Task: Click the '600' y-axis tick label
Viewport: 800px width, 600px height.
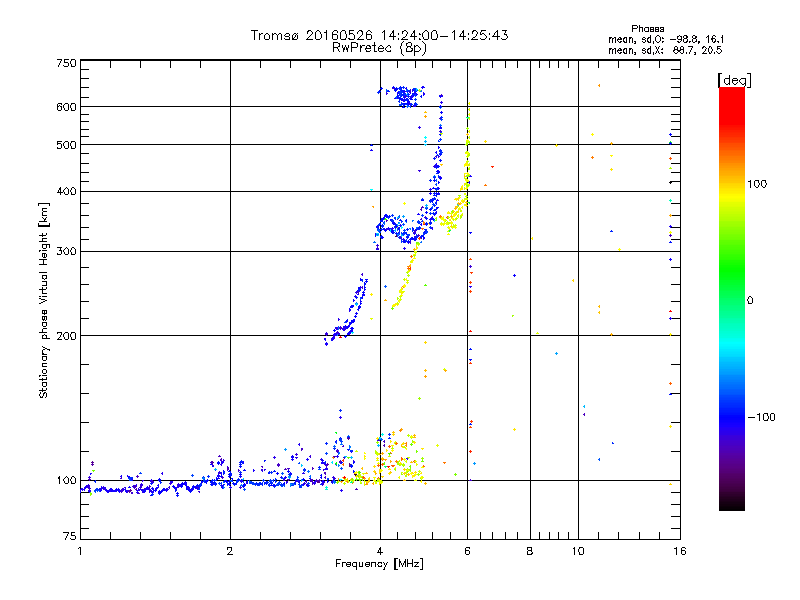Action: pos(67,107)
